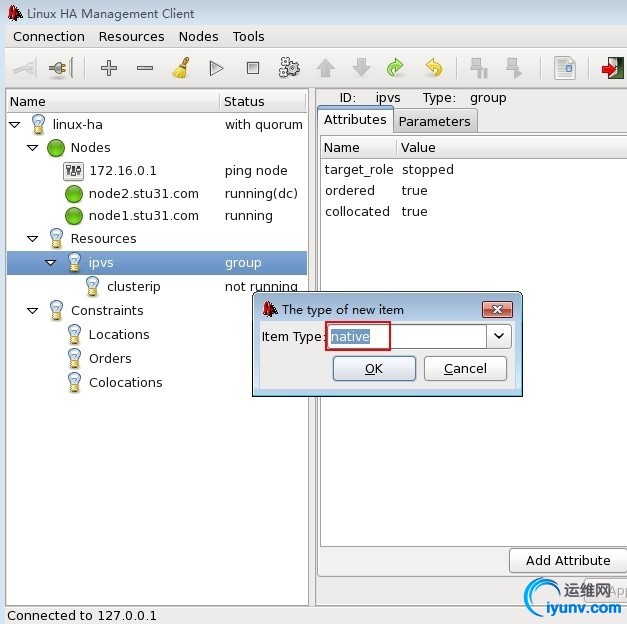Click the attributes Value column header
This screenshot has height=624, width=627.
click(x=512, y=148)
